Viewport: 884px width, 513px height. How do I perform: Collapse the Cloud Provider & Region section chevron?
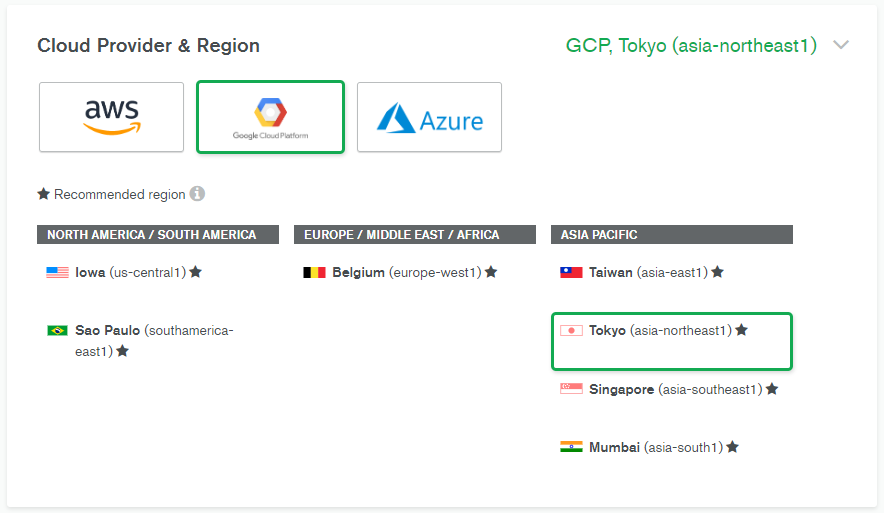click(x=841, y=45)
